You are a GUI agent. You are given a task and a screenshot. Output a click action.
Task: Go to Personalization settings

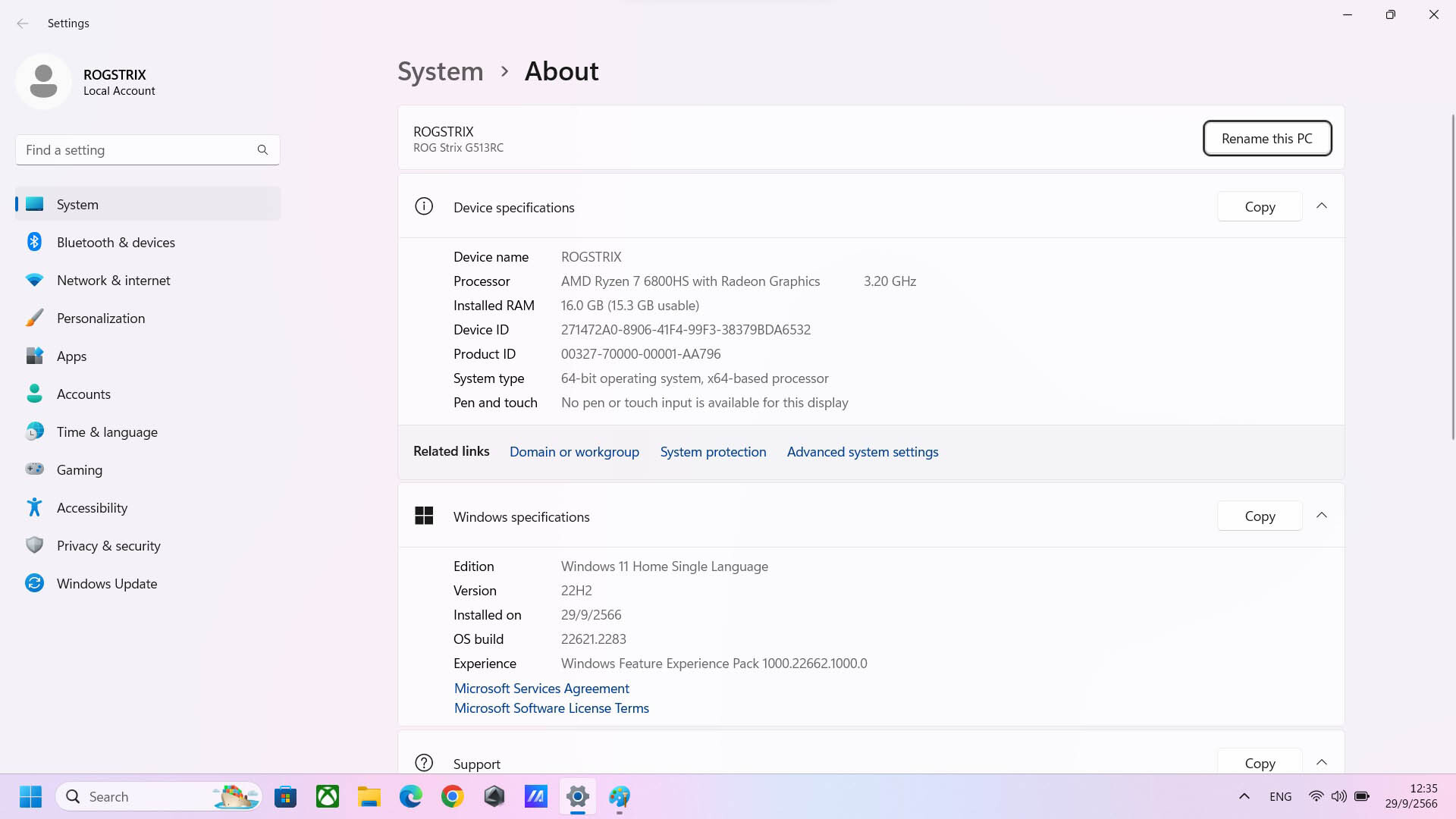(148, 318)
